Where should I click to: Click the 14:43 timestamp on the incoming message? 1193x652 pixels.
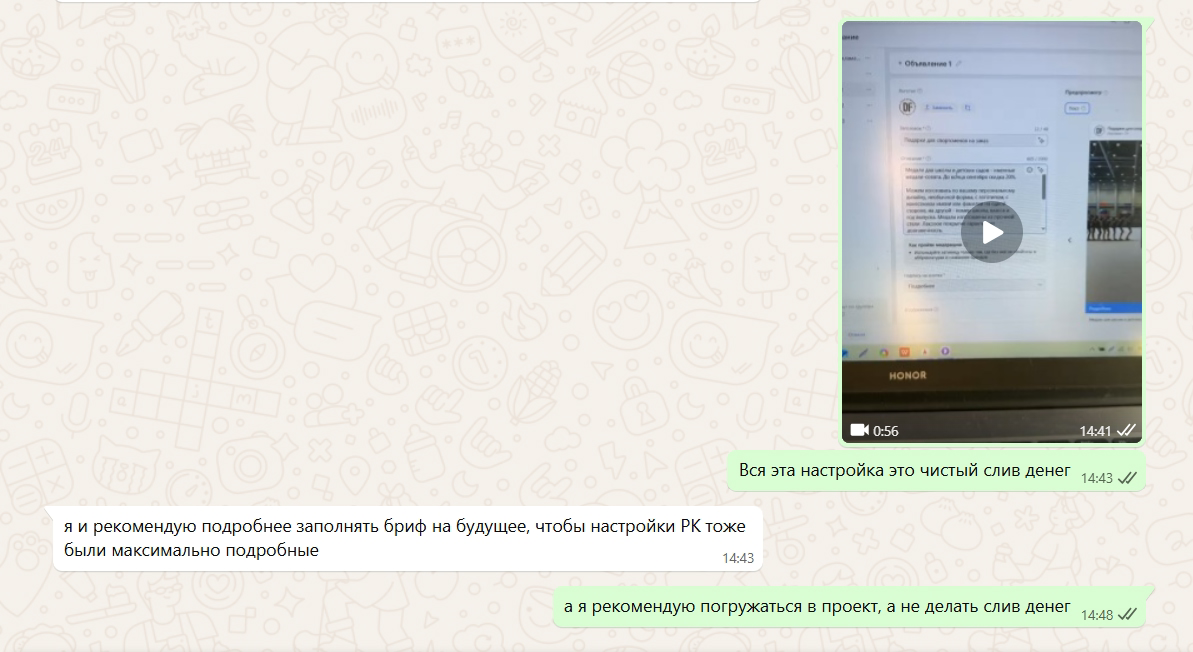pyautogui.click(x=737, y=558)
